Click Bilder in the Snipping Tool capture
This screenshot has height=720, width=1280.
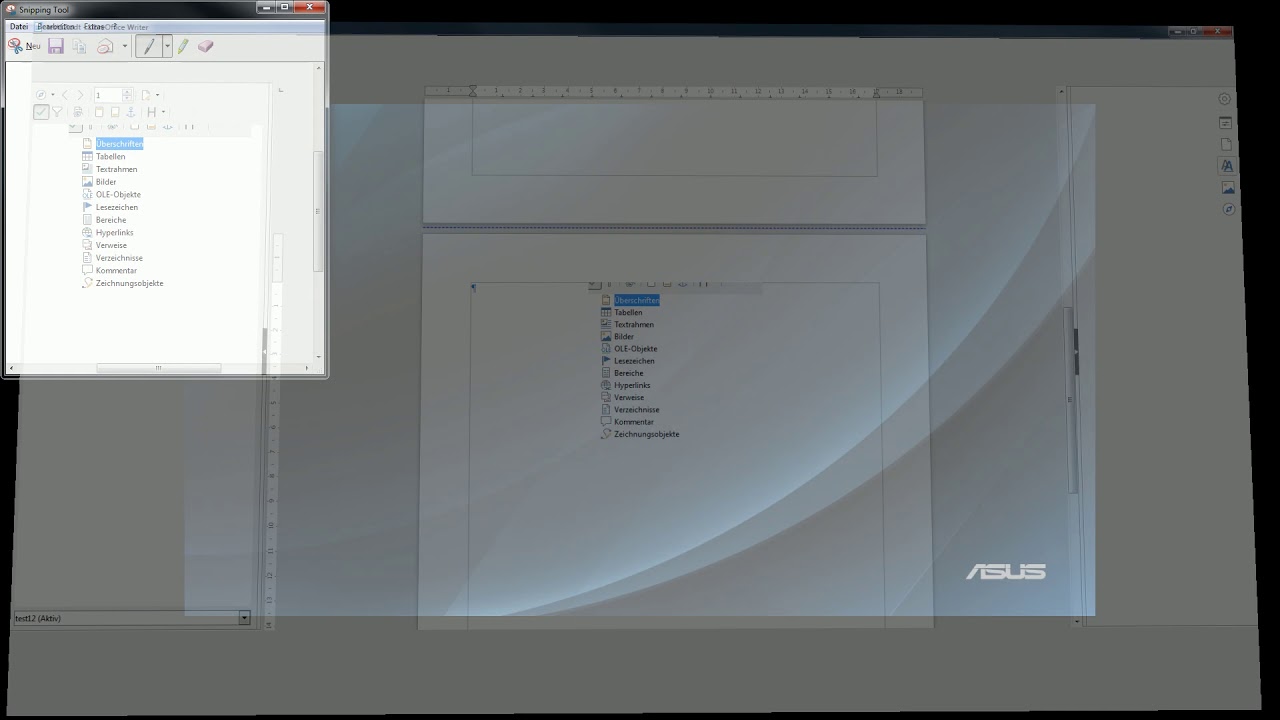coord(106,182)
